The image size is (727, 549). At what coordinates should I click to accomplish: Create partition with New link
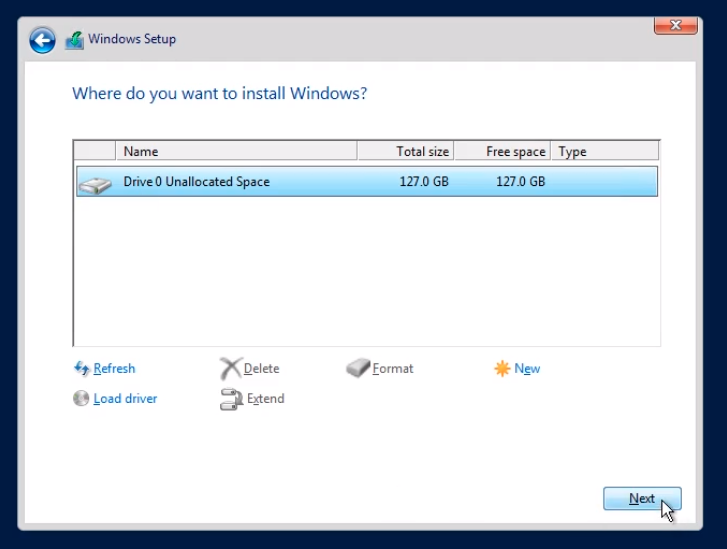[x=527, y=369]
